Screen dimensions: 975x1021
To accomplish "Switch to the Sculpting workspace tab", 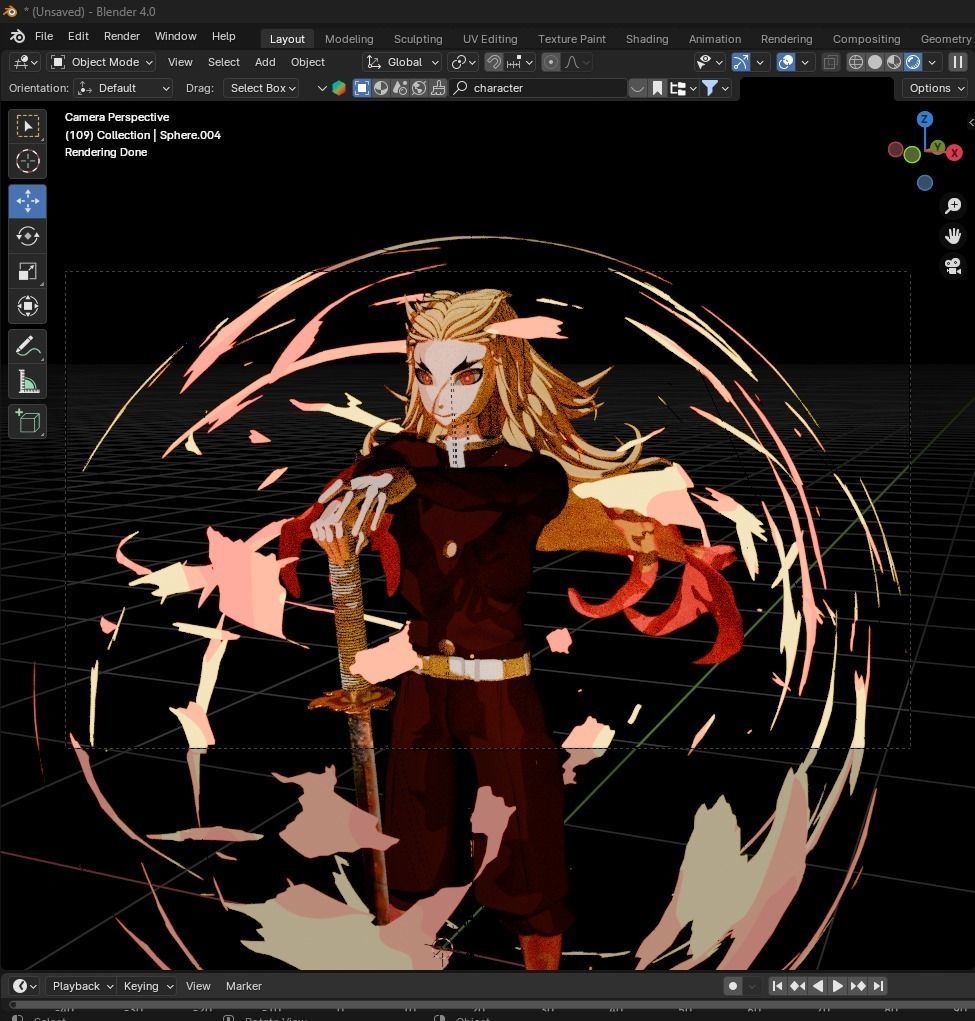I will (x=417, y=39).
